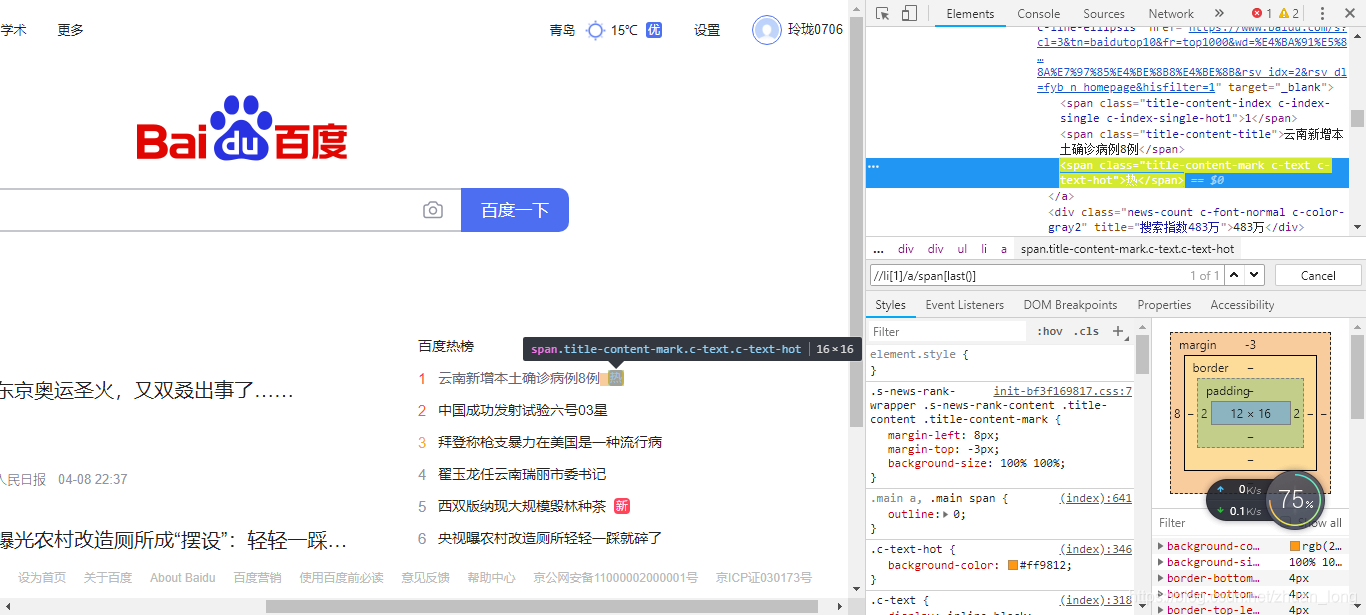Toggle the .cls class editor
Screen dimensions: 1366x615
[1086, 331]
